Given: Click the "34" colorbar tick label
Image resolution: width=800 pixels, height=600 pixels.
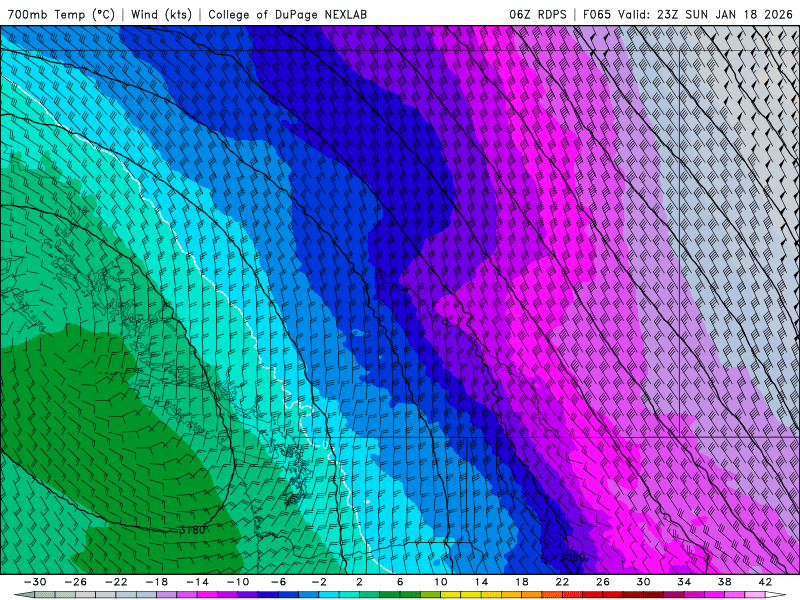Looking at the screenshot, I should point(684,582).
